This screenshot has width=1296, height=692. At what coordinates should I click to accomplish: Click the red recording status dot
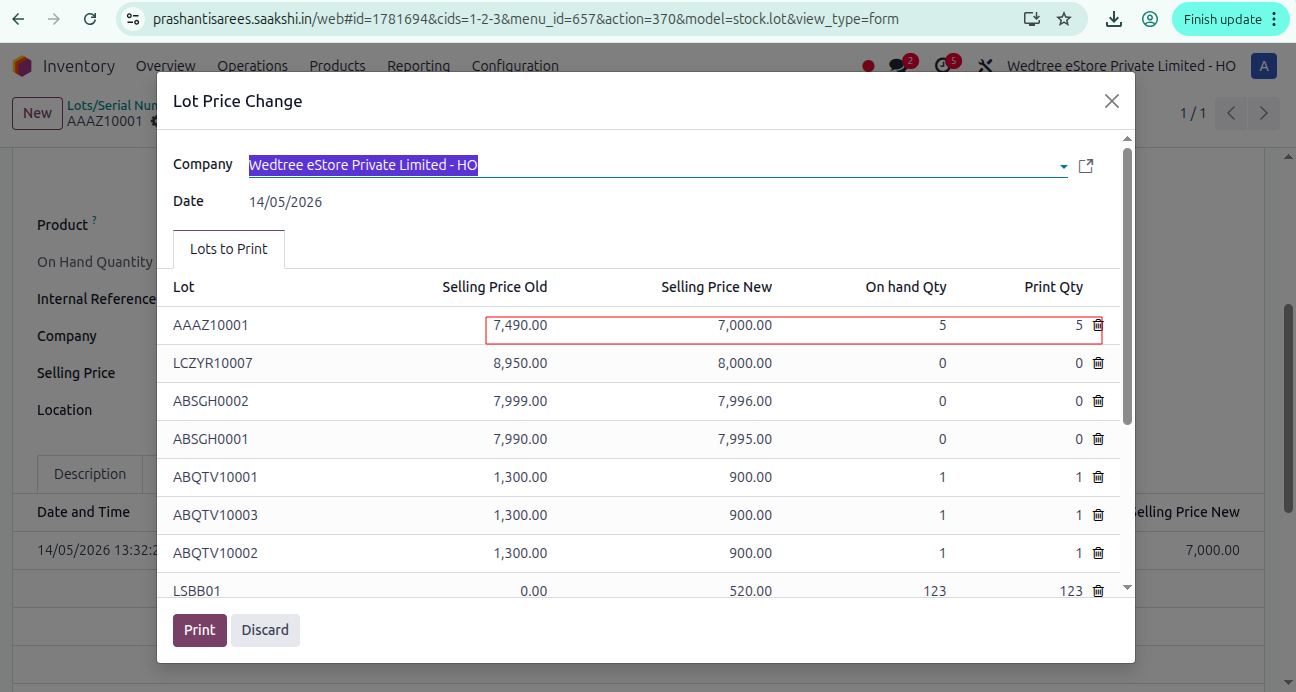pyautogui.click(x=868, y=66)
